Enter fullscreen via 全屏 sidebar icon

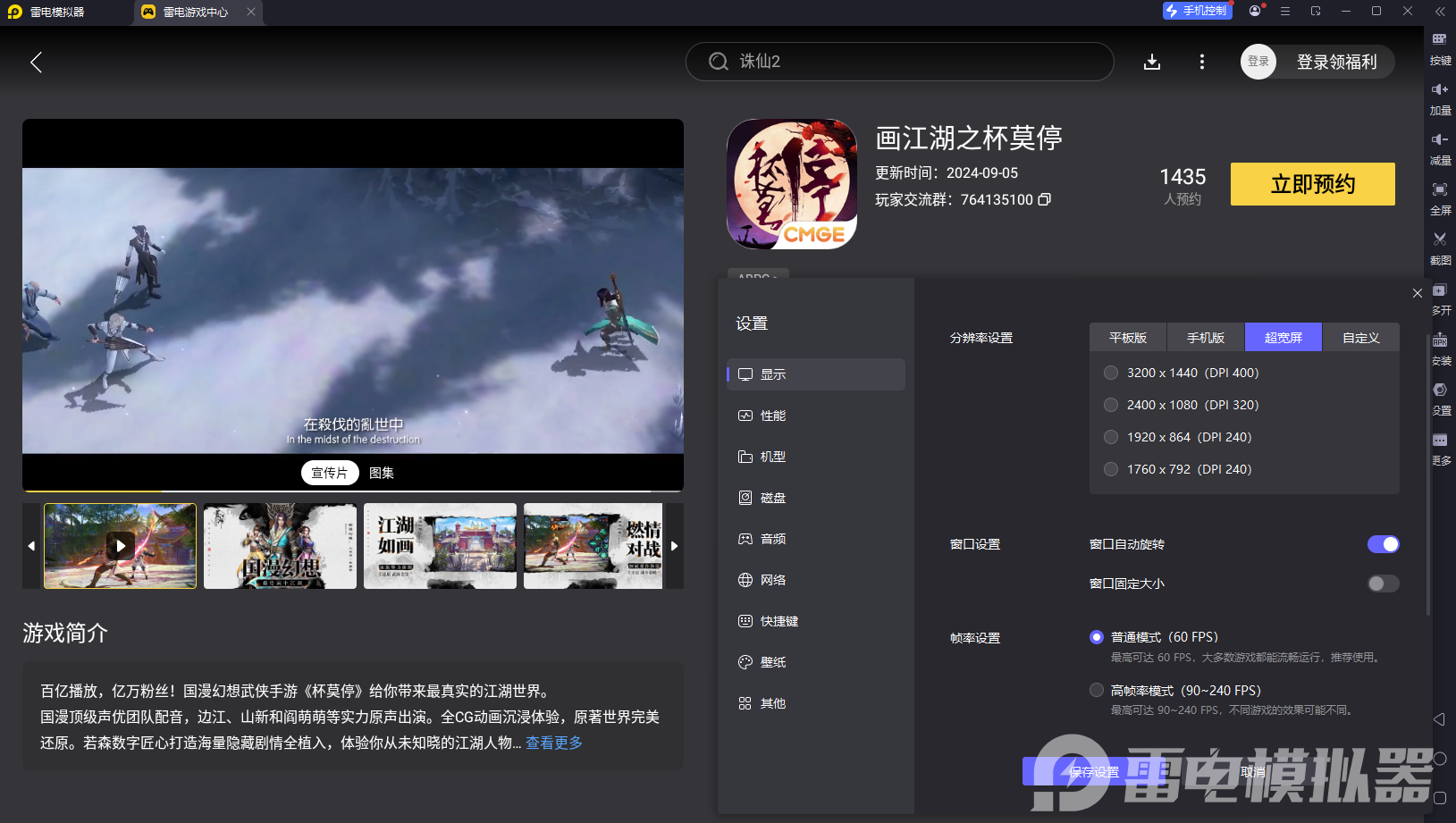pos(1440,198)
